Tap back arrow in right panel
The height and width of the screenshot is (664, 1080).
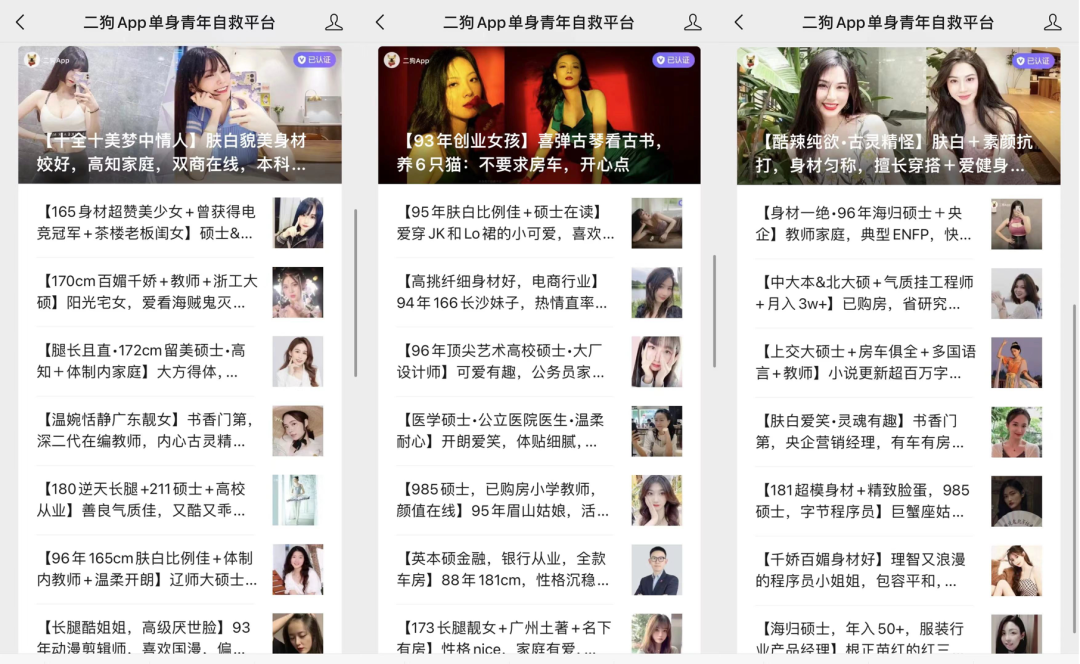[739, 22]
